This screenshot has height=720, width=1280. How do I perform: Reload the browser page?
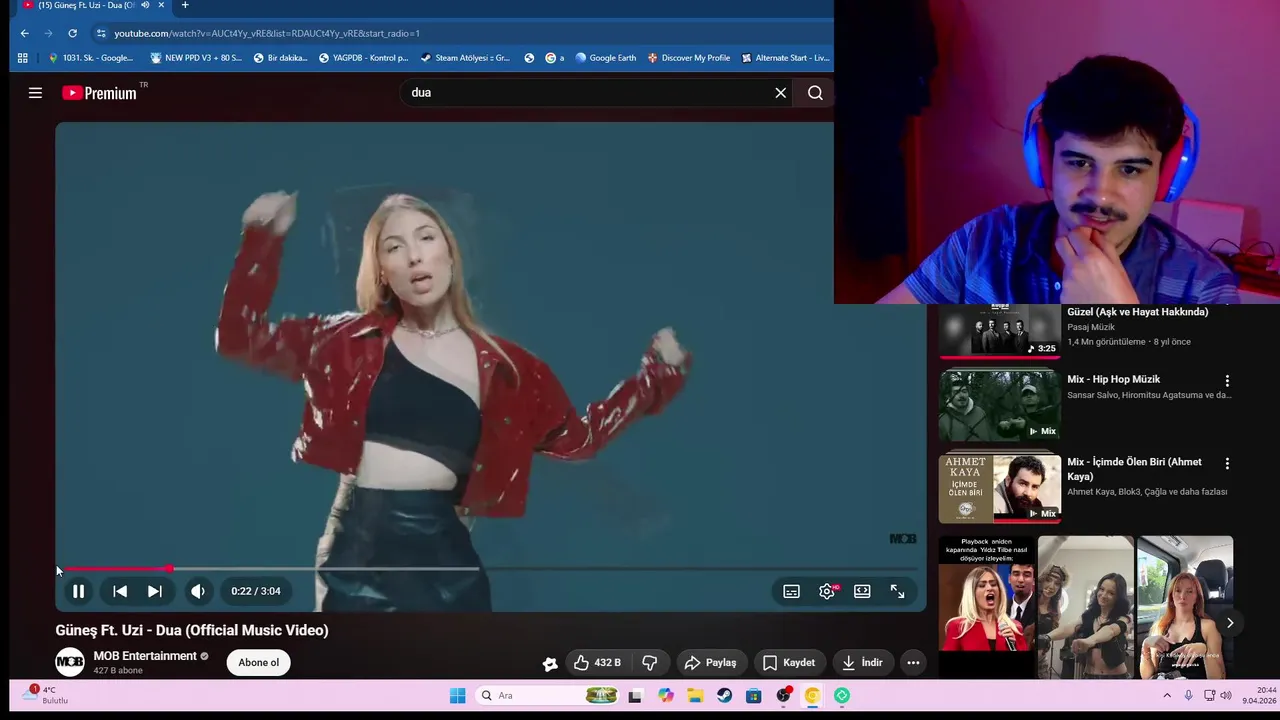[72, 33]
